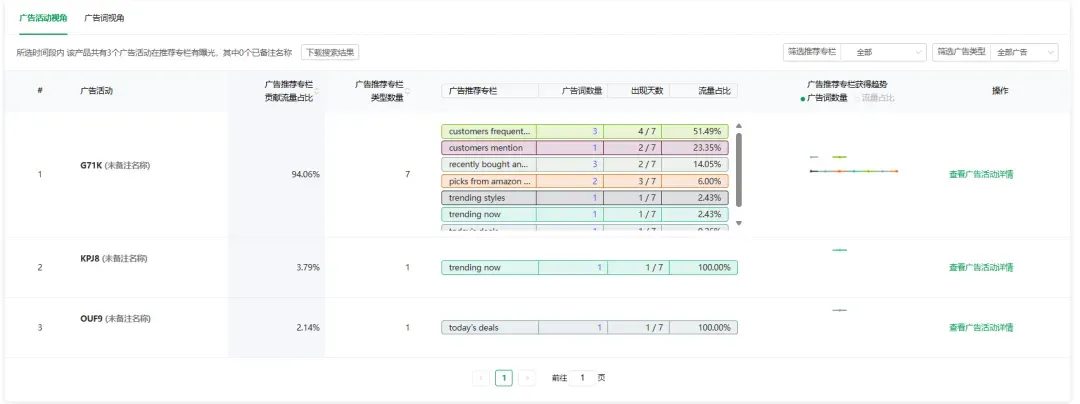Sort by 广告推荐专栏贡献流量占比 column icon

[317, 91]
